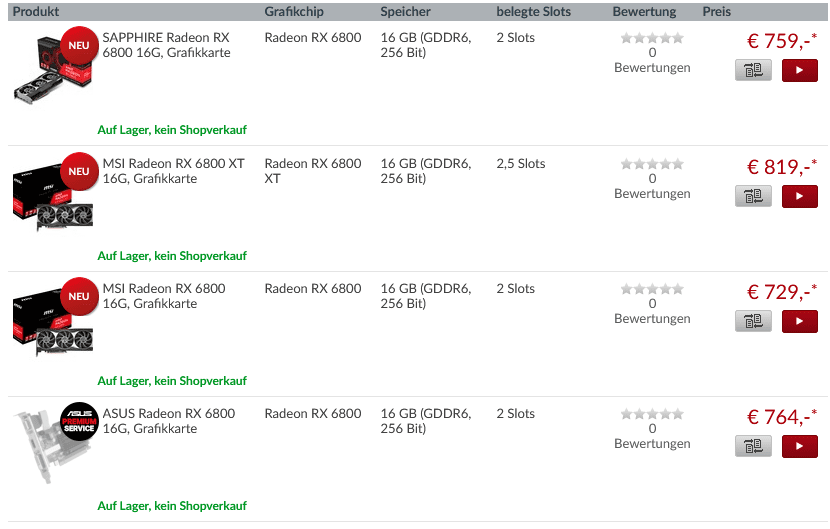Open the ASUS Radeon RX 6800 16G product link

point(168,421)
